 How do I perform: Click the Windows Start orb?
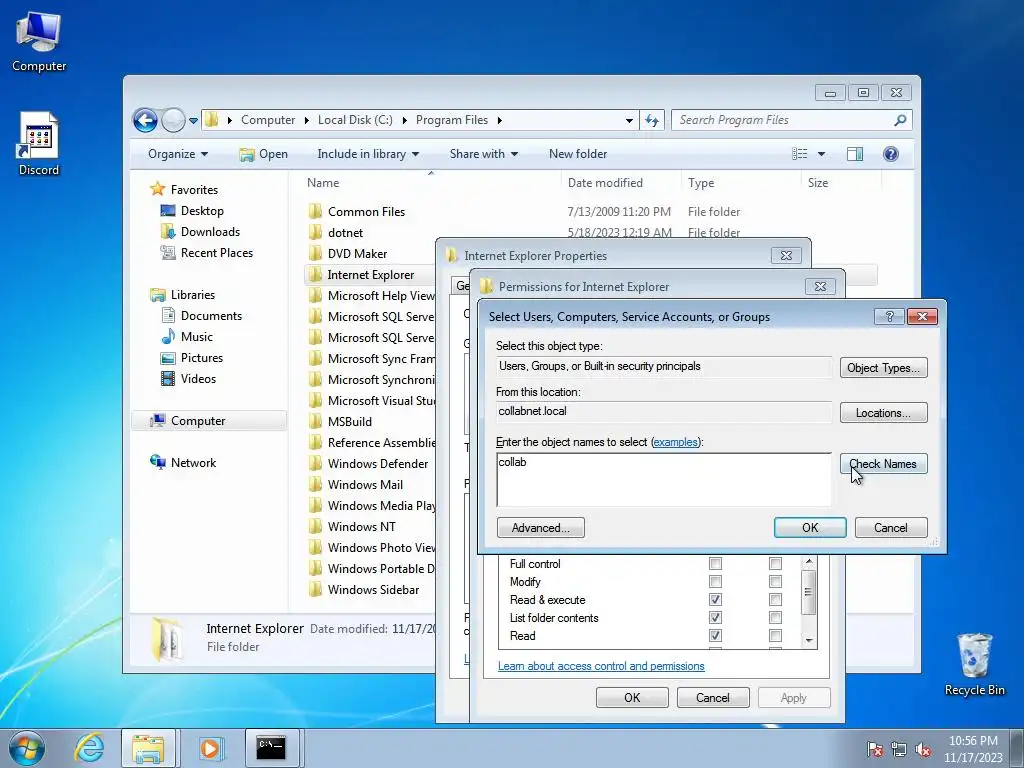(x=26, y=748)
